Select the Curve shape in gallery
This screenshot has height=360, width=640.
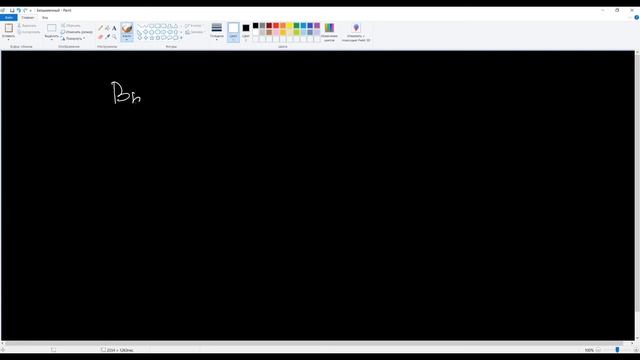[145, 26]
